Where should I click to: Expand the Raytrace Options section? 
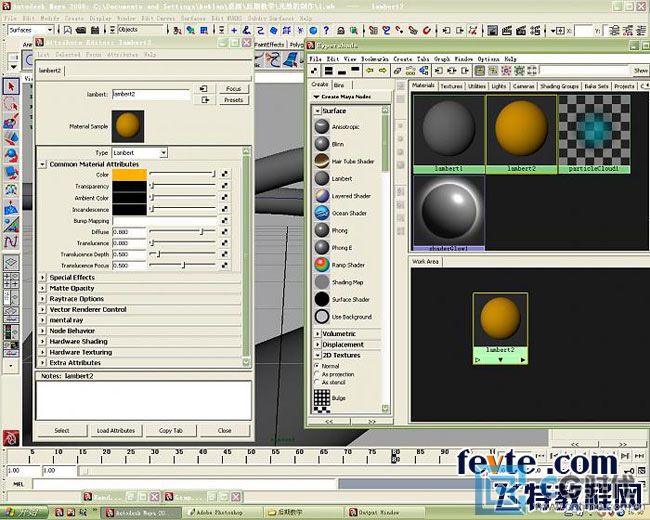coord(42,299)
